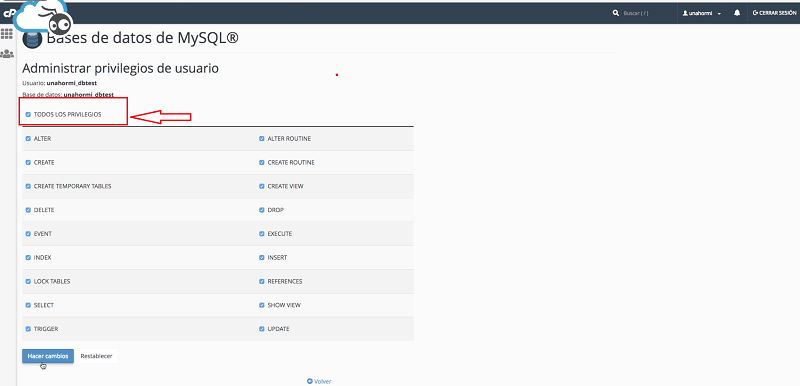Follow the Volver link
The width and height of the screenshot is (800, 386).
pos(319,381)
